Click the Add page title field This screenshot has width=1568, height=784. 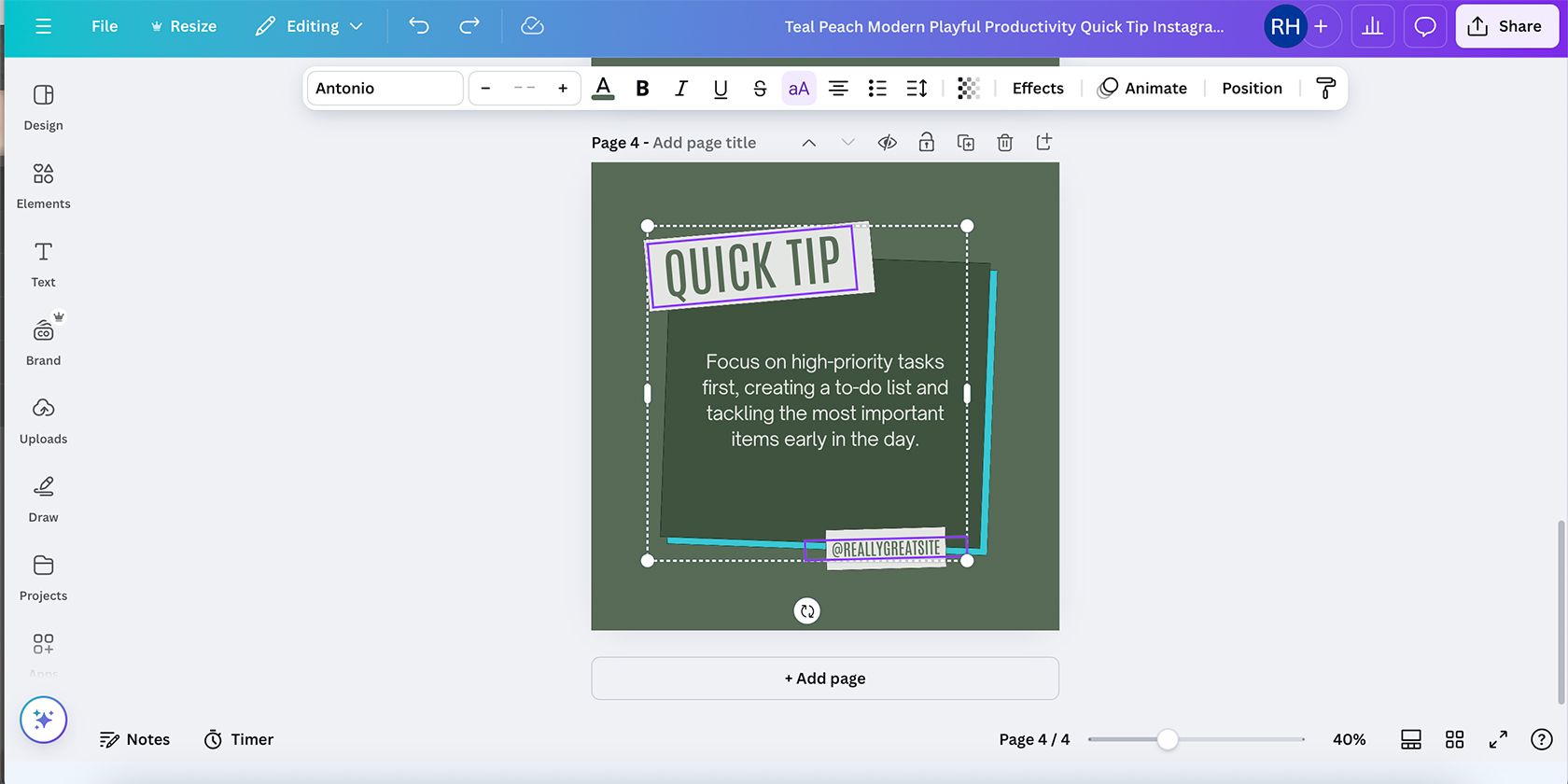(x=704, y=143)
